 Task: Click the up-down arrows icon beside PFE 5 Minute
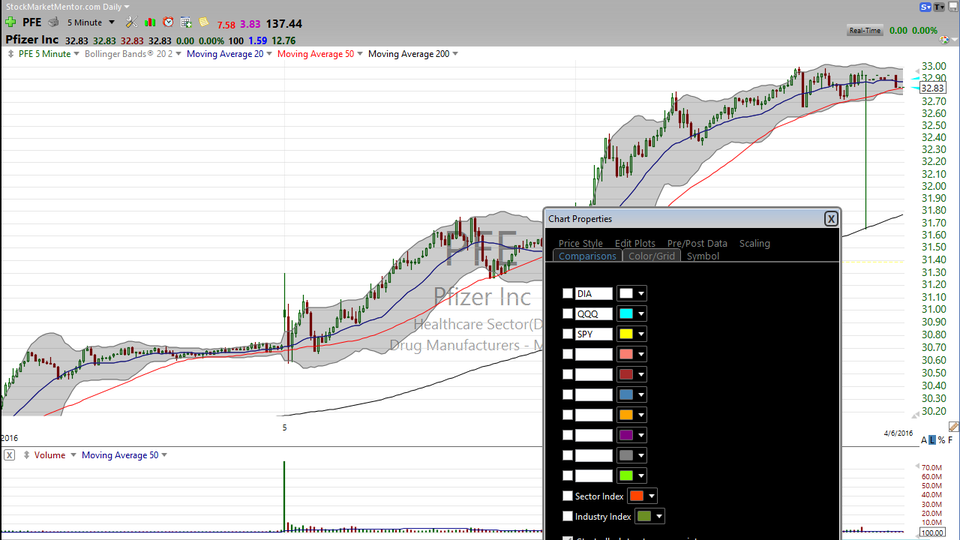10,54
